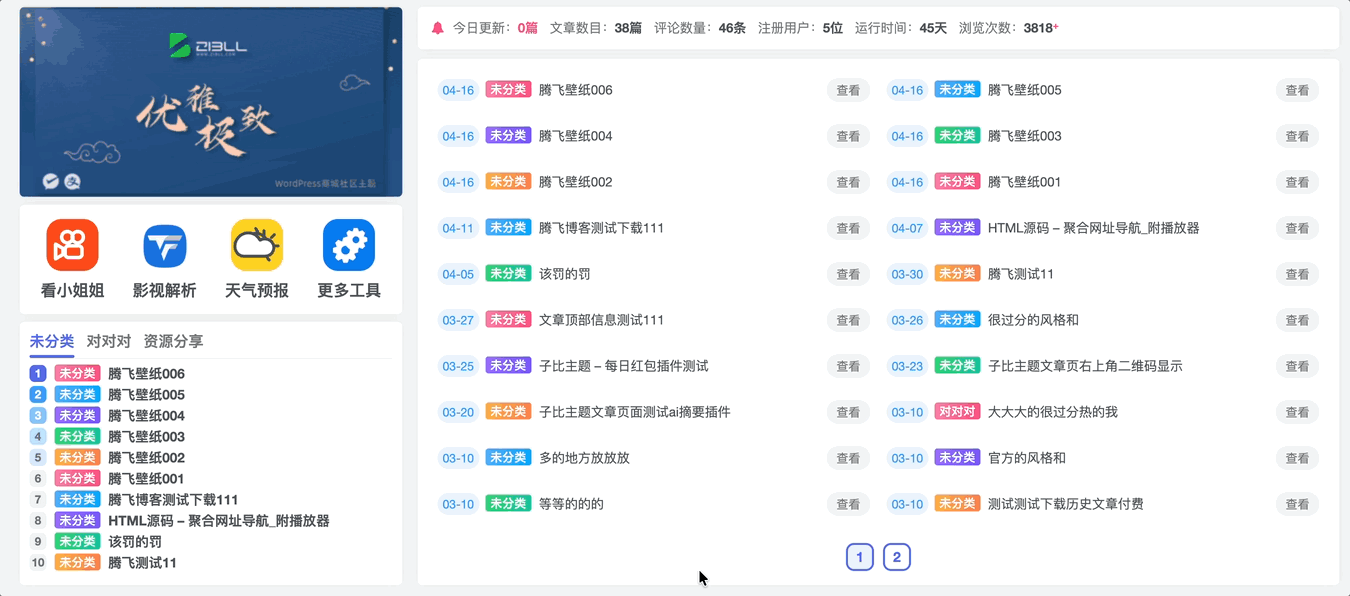This screenshot has height=596, width=1350.
Task: Click 查看 for 腾飞壁纸002
Action: (x=848, y=182)
